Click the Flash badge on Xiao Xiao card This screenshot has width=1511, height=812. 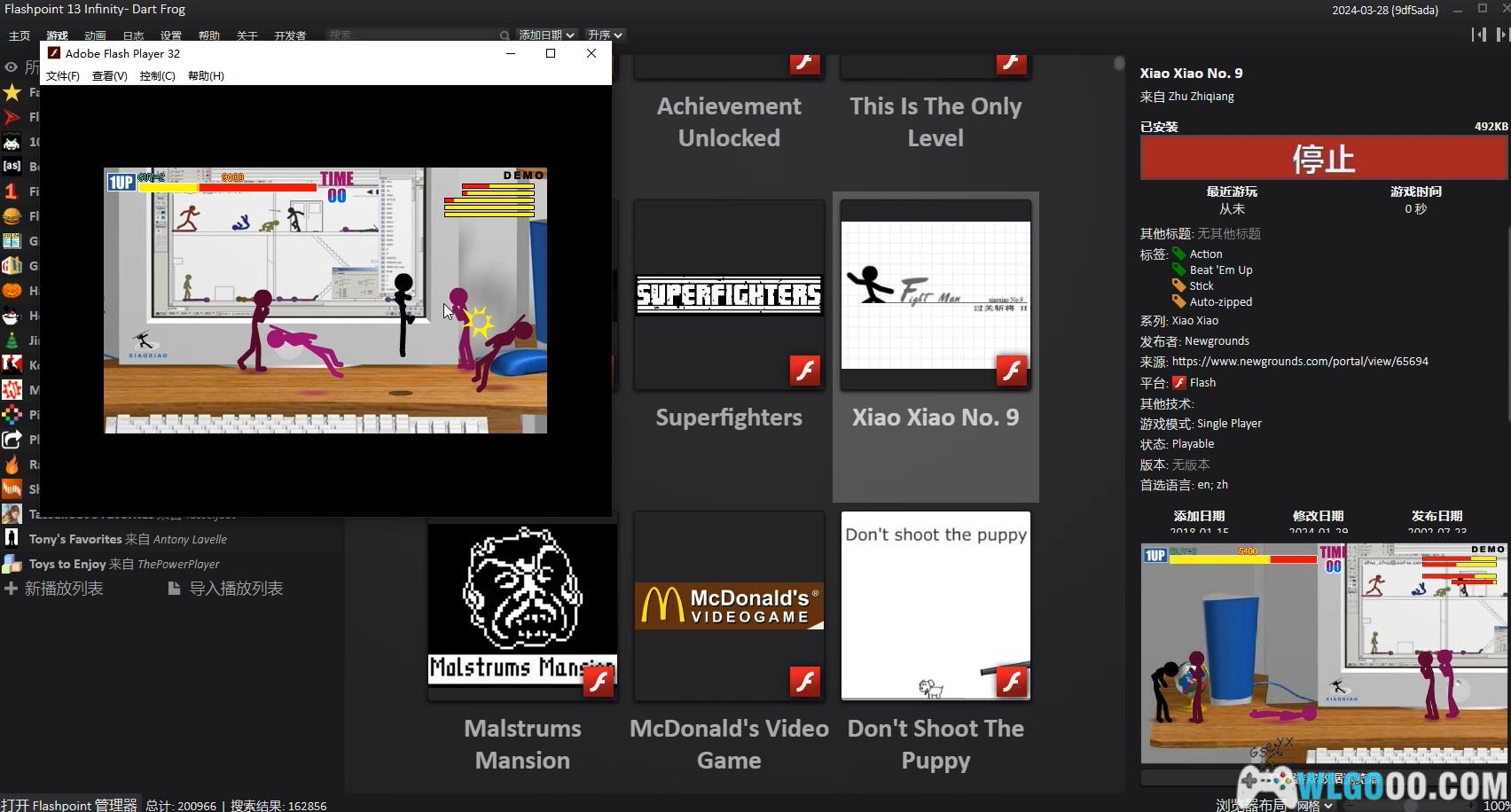(x=1012, y=371)
